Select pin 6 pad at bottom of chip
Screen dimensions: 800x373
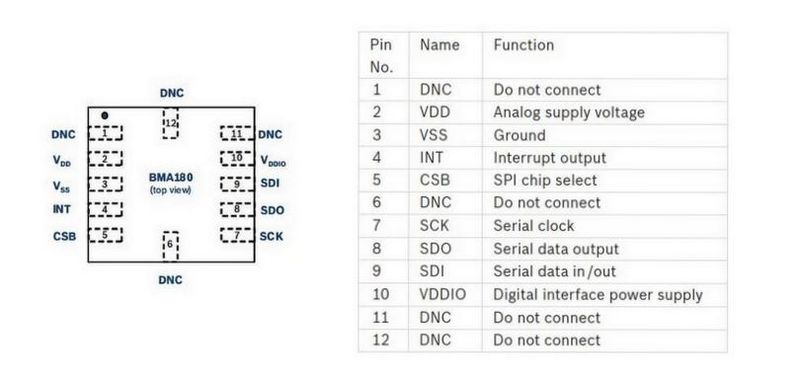(x=170, y=246)
